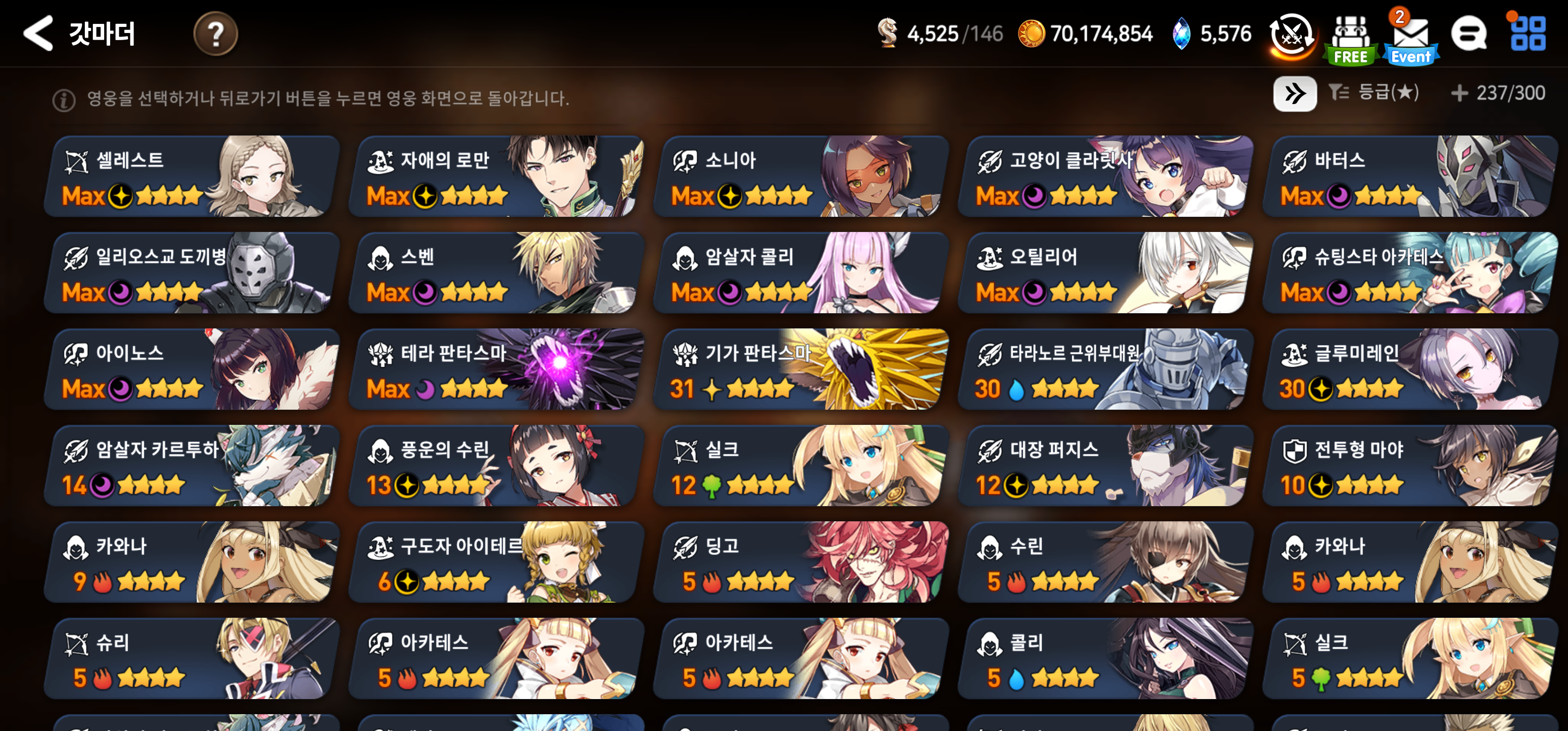Viewport: 1568px width, 731px height.
Task: Go back with the arrow next to 갓마더
Action: pos(38,33)
